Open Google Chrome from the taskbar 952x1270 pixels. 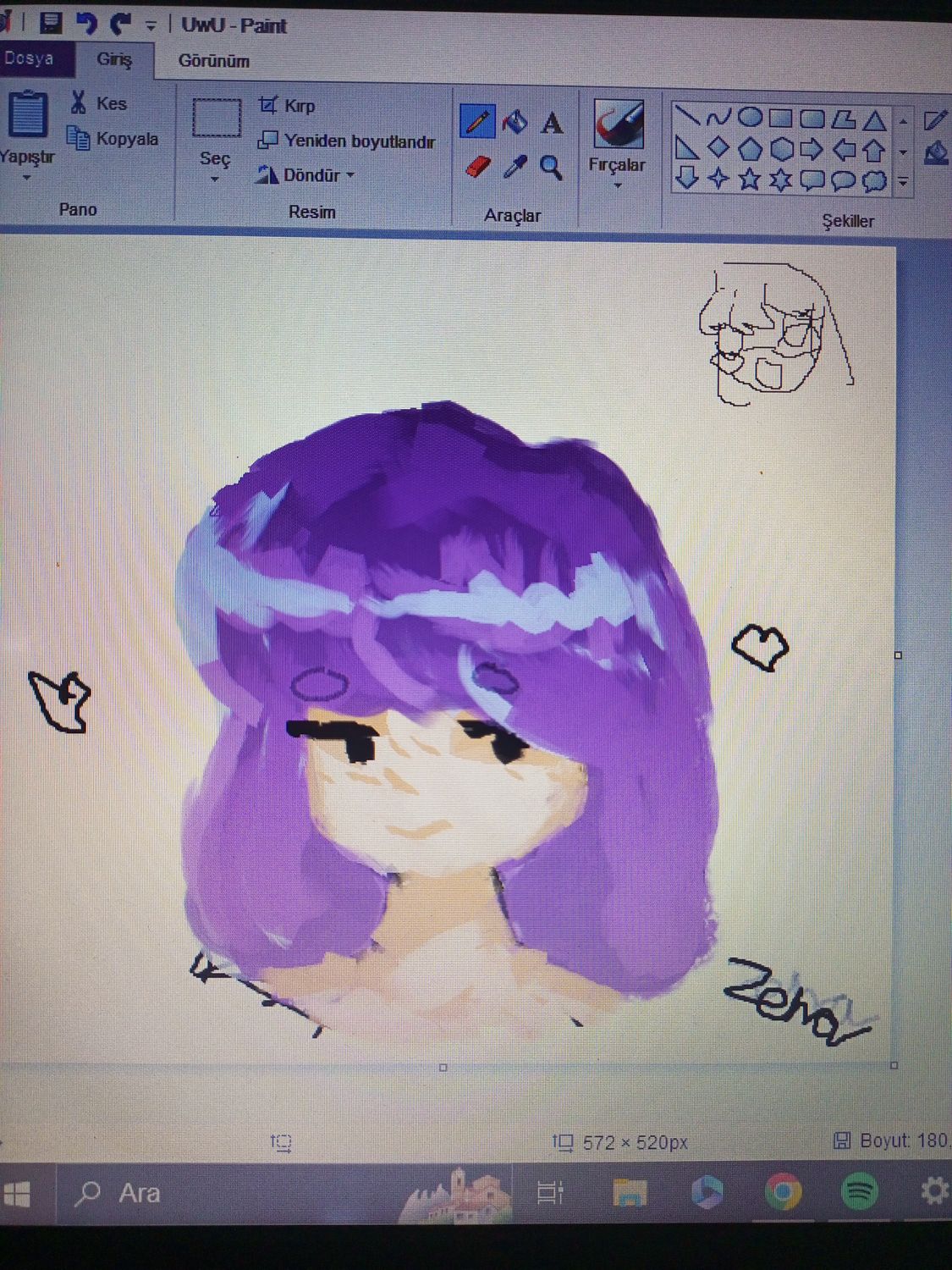tap(784, 1192)
